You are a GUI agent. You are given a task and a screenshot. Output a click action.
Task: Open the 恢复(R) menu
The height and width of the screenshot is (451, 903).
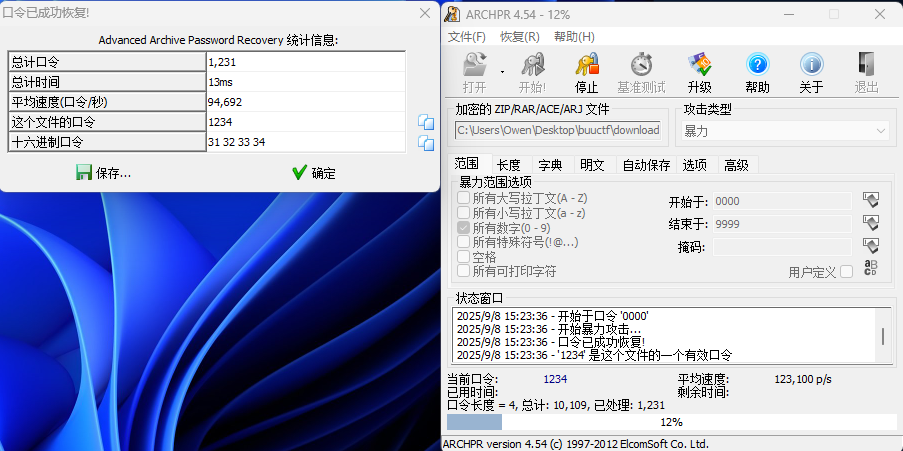click(x=520, y=37)
